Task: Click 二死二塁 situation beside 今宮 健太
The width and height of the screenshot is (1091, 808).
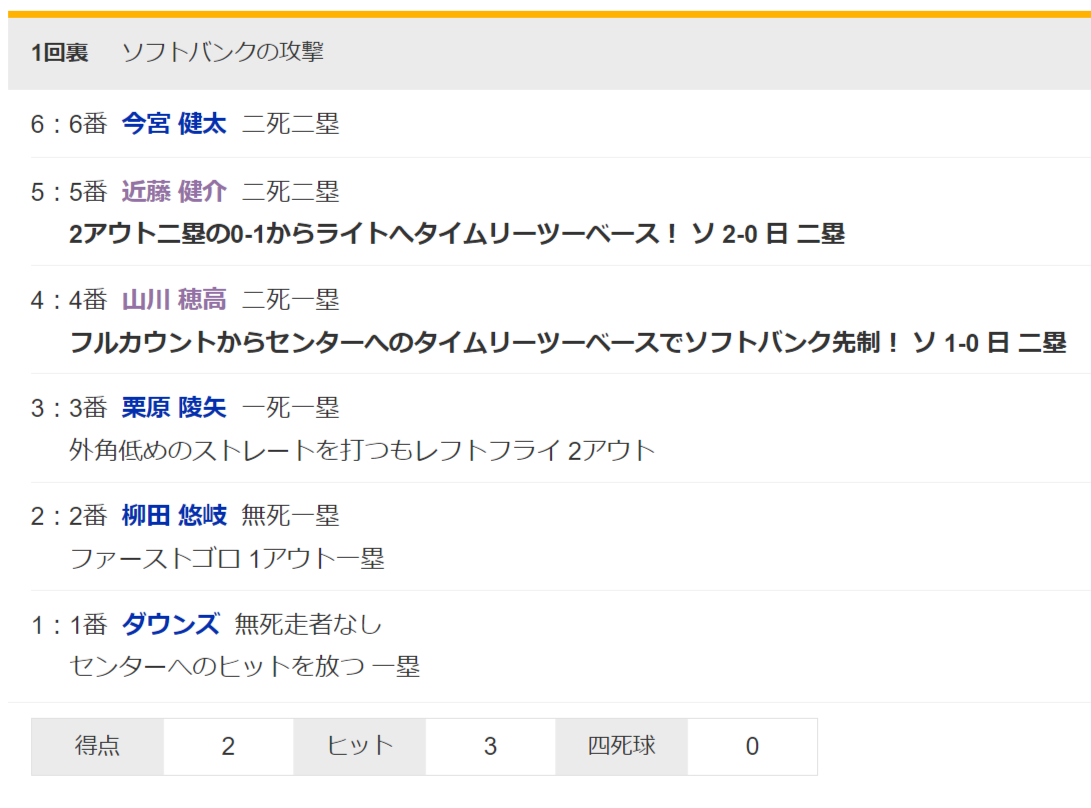Action: tap(290, 124)
